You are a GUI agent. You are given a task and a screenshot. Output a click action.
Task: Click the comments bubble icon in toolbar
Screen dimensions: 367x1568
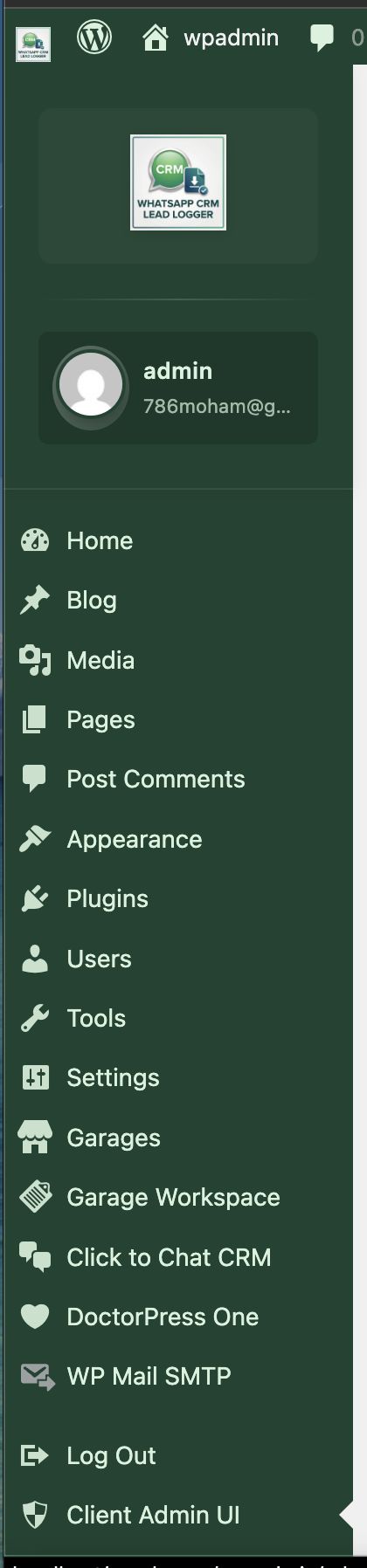(322, 38)
